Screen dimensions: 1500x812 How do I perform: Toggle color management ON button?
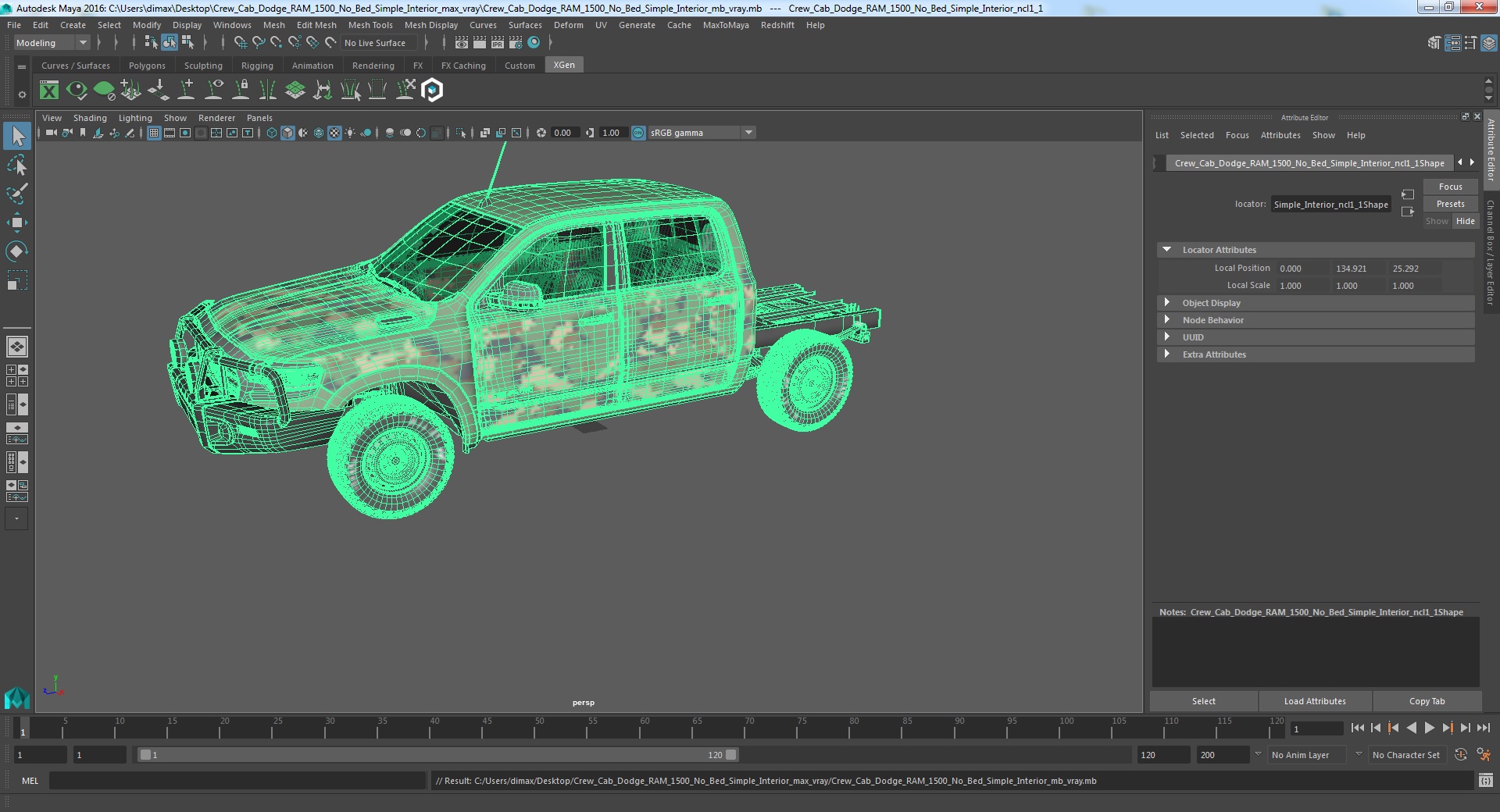coord(638,133)
